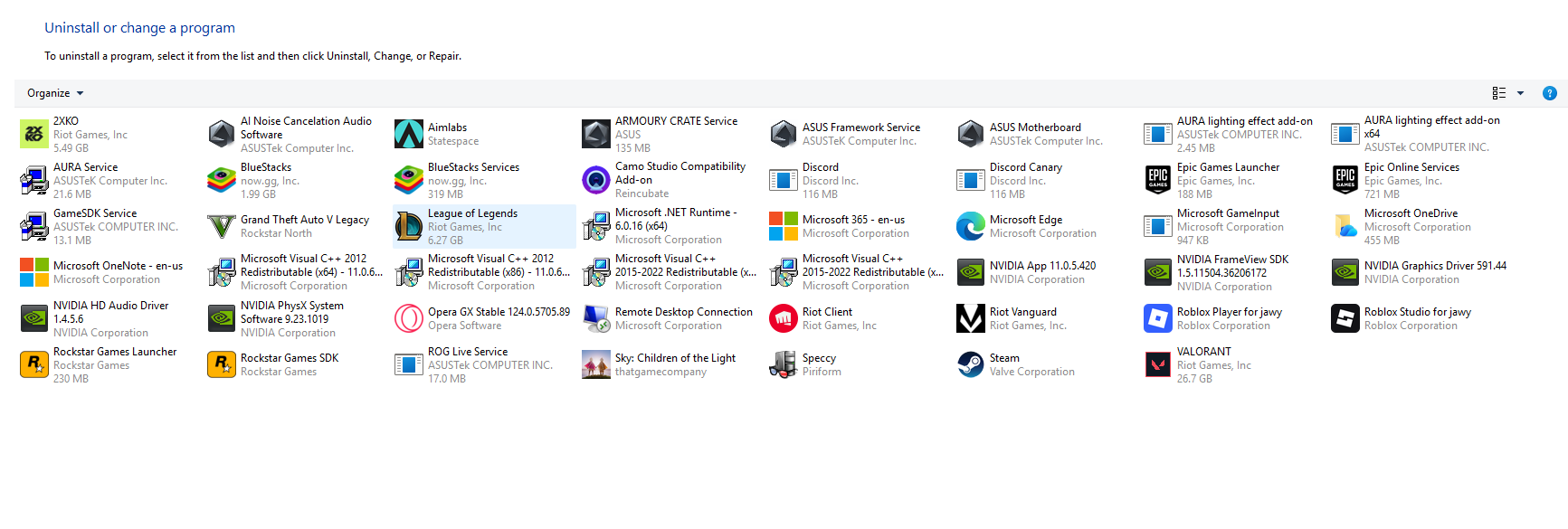1568x529 pixels.
Task: Click the Roblox Studio for jawy icon
Action: click(x=1345, y=318)
